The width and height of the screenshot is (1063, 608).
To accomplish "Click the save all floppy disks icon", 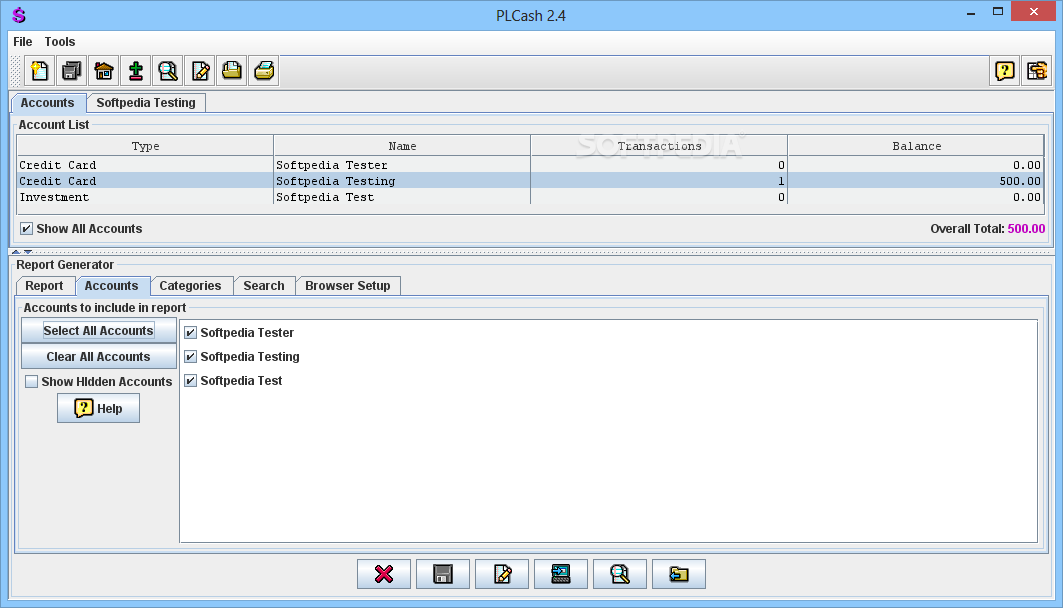I will [71, 70].
